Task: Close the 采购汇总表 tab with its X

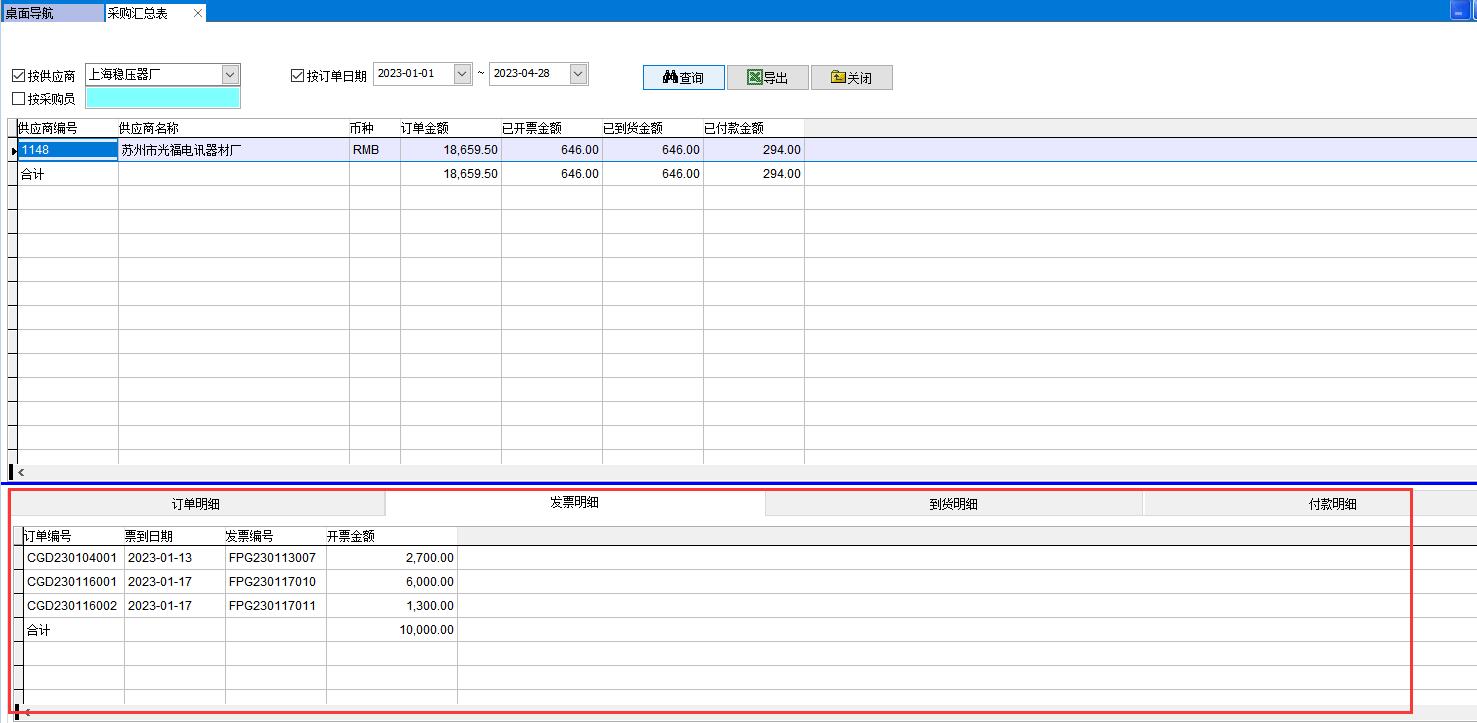Action: pos(198,13)
